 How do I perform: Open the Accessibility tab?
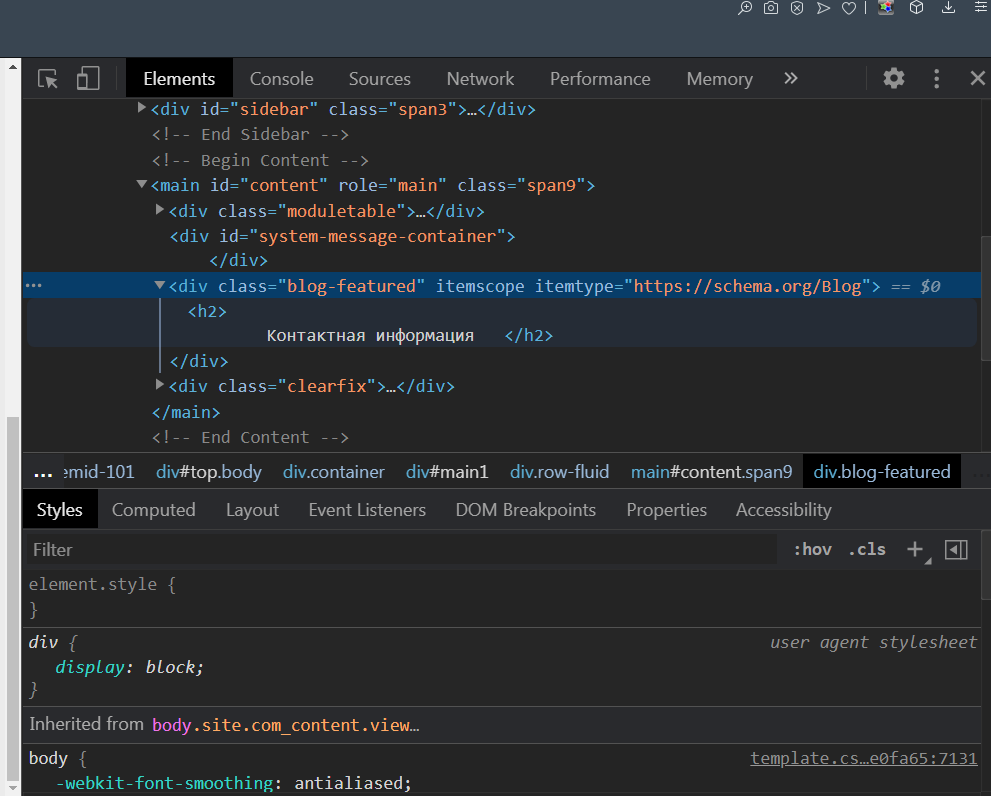coord(784,510)
